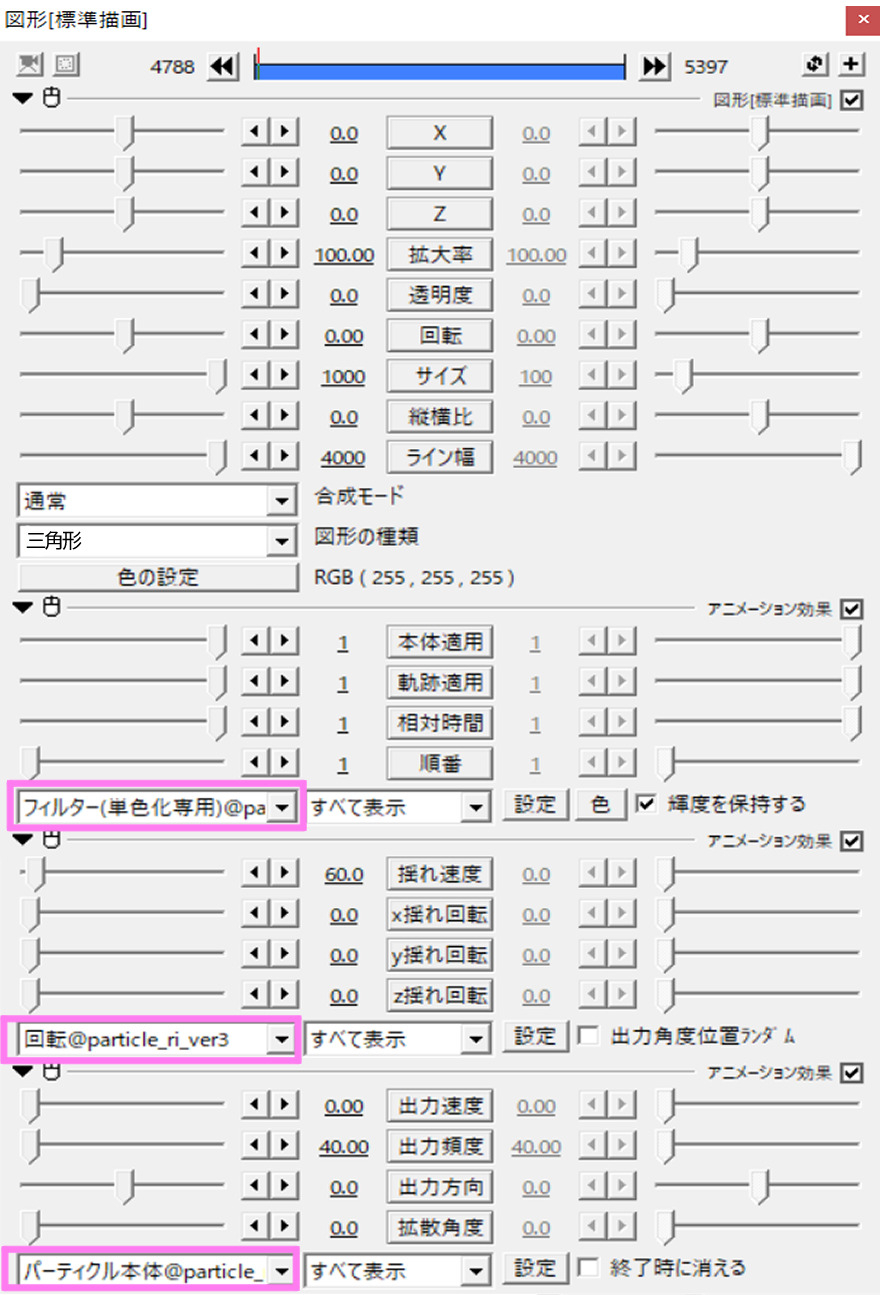Close the 図形[標準描画] window
The height and width of the screenshot is (1295, 880).
861,19
